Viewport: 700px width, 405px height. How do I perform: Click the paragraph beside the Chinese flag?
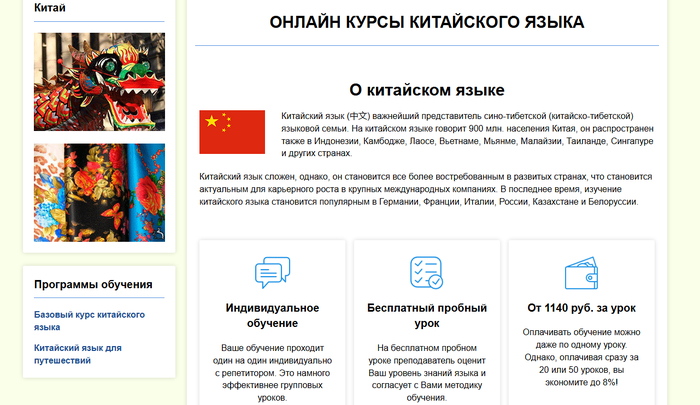pyautogui.click(x=457, y=135)
